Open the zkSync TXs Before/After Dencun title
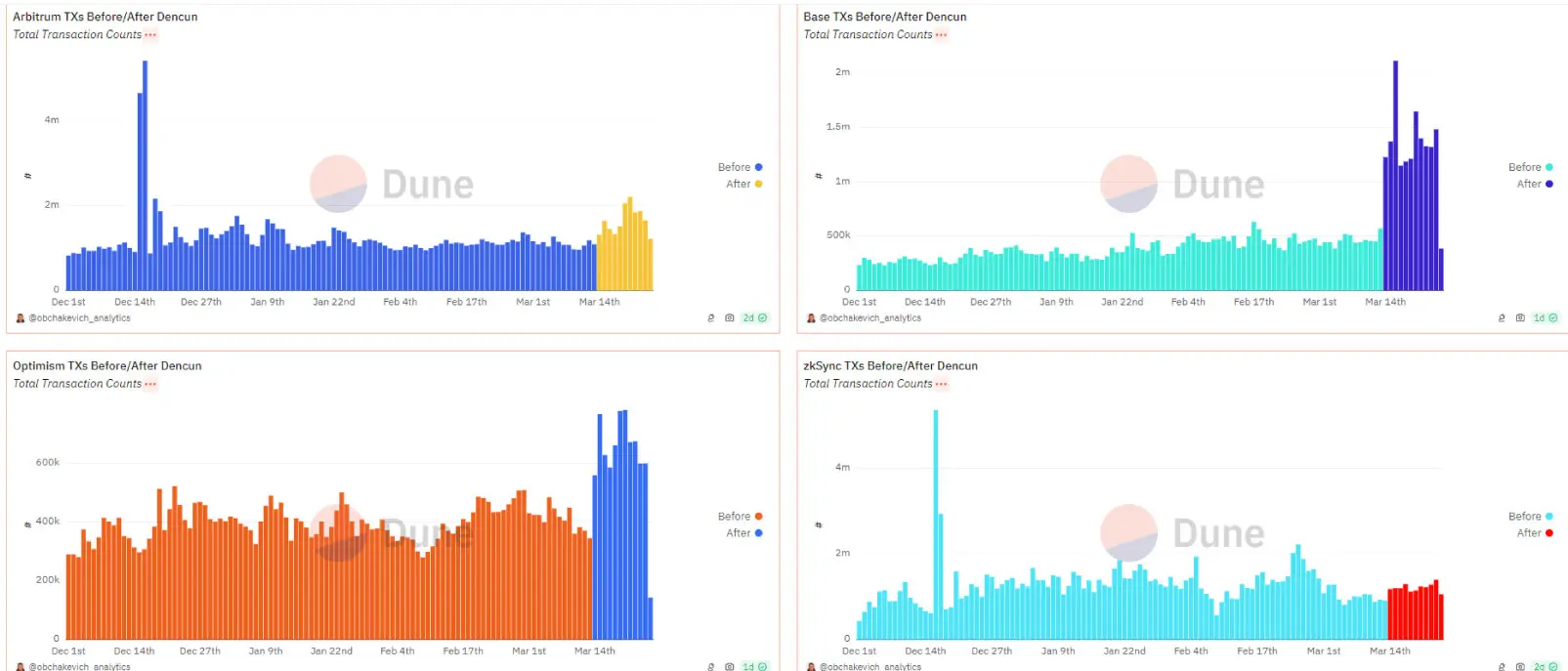This screenshot has width=1568, height=671. [x=890, y=366]
